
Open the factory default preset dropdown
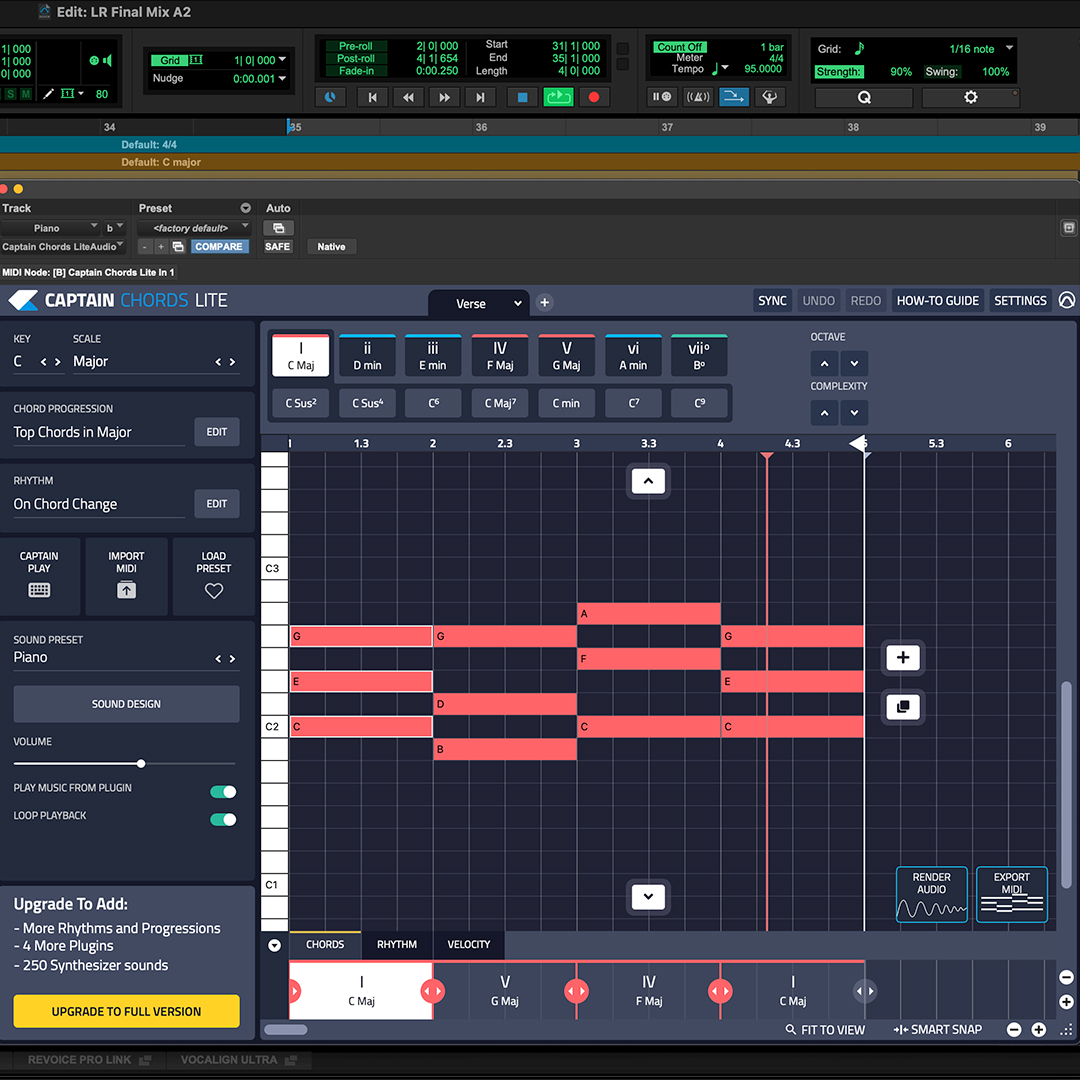(x=194, y=228)
